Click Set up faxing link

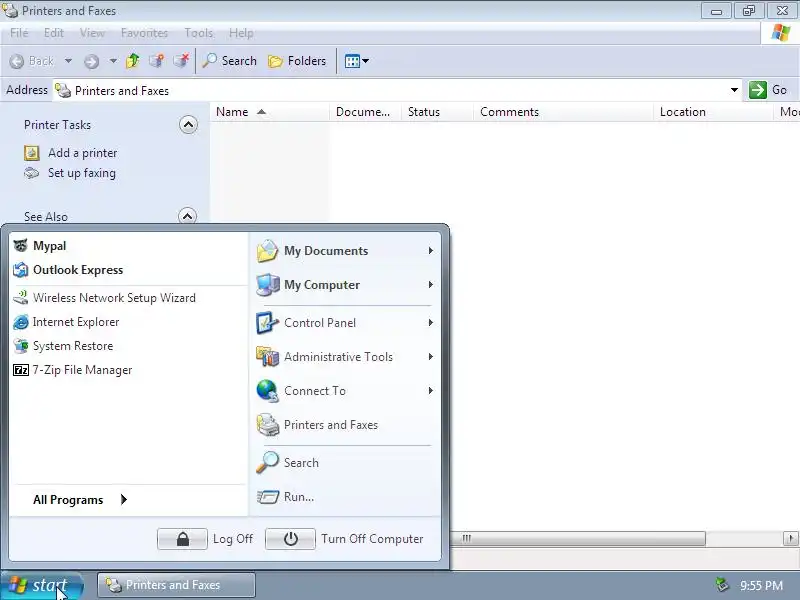82,173
